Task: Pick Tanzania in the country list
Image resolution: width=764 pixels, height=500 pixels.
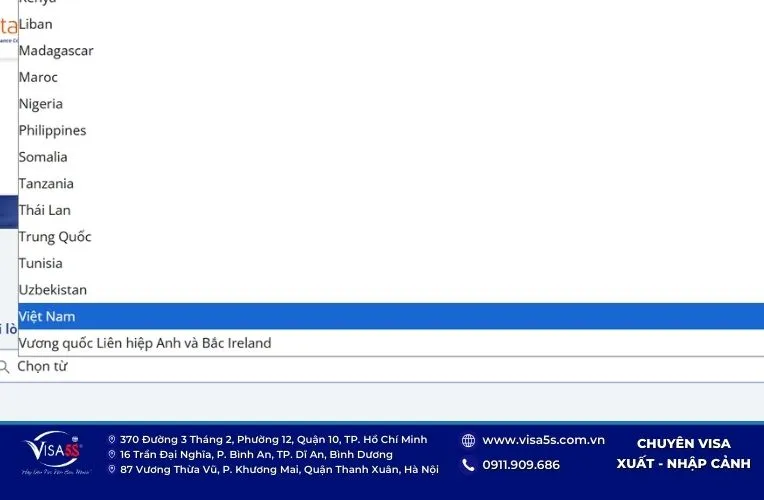Action: [391, 183]
